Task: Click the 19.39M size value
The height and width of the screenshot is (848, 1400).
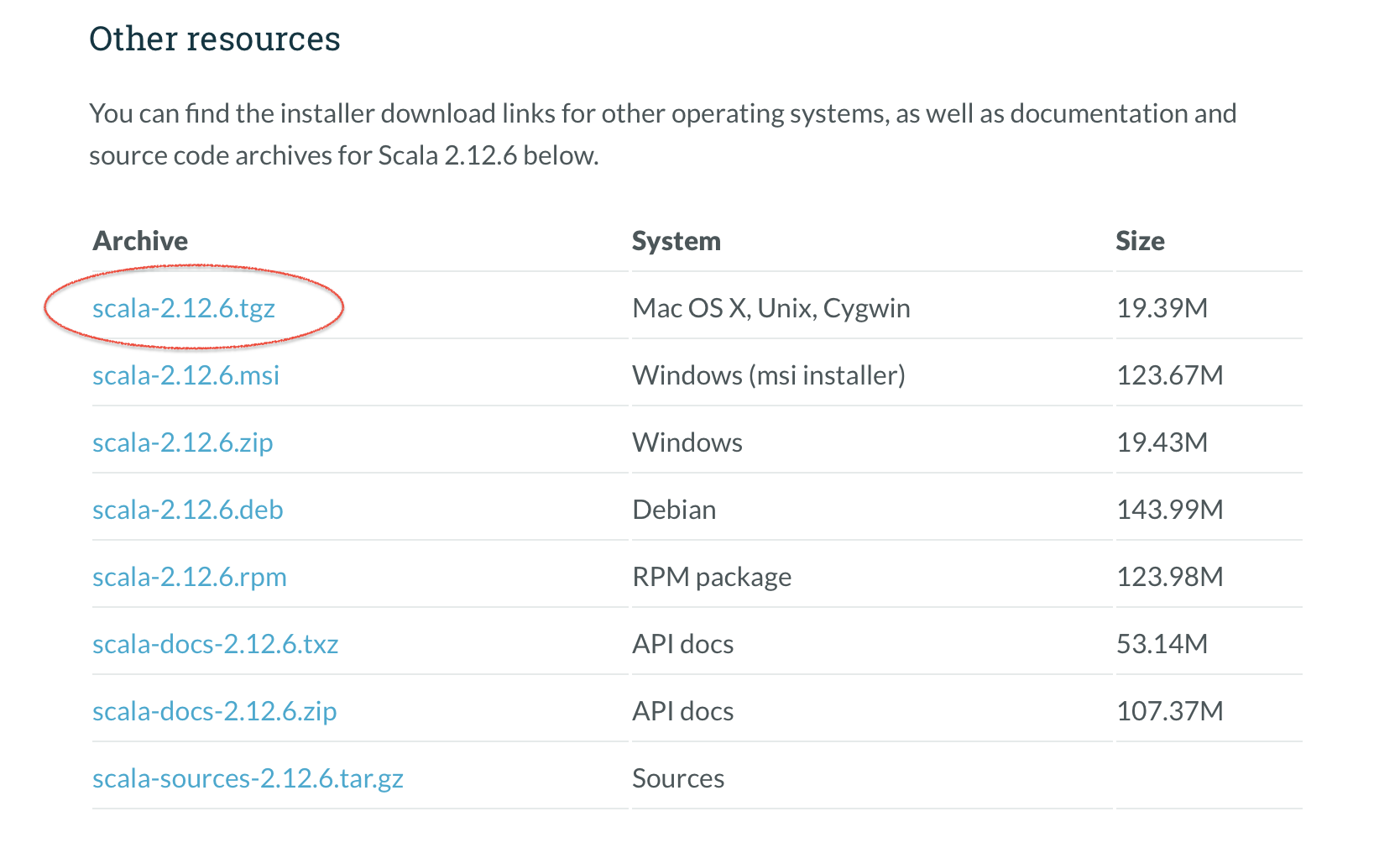Action: click(x=1162, y=308)
